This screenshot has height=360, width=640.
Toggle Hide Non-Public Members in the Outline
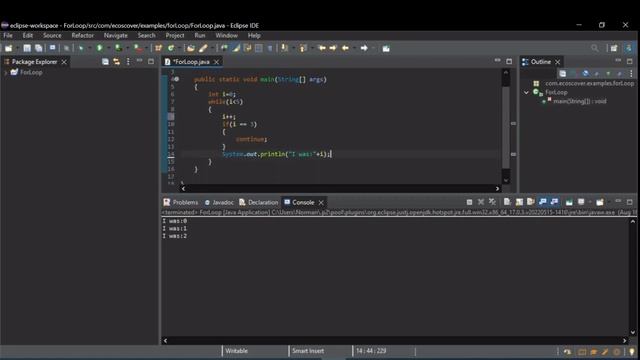608,73
